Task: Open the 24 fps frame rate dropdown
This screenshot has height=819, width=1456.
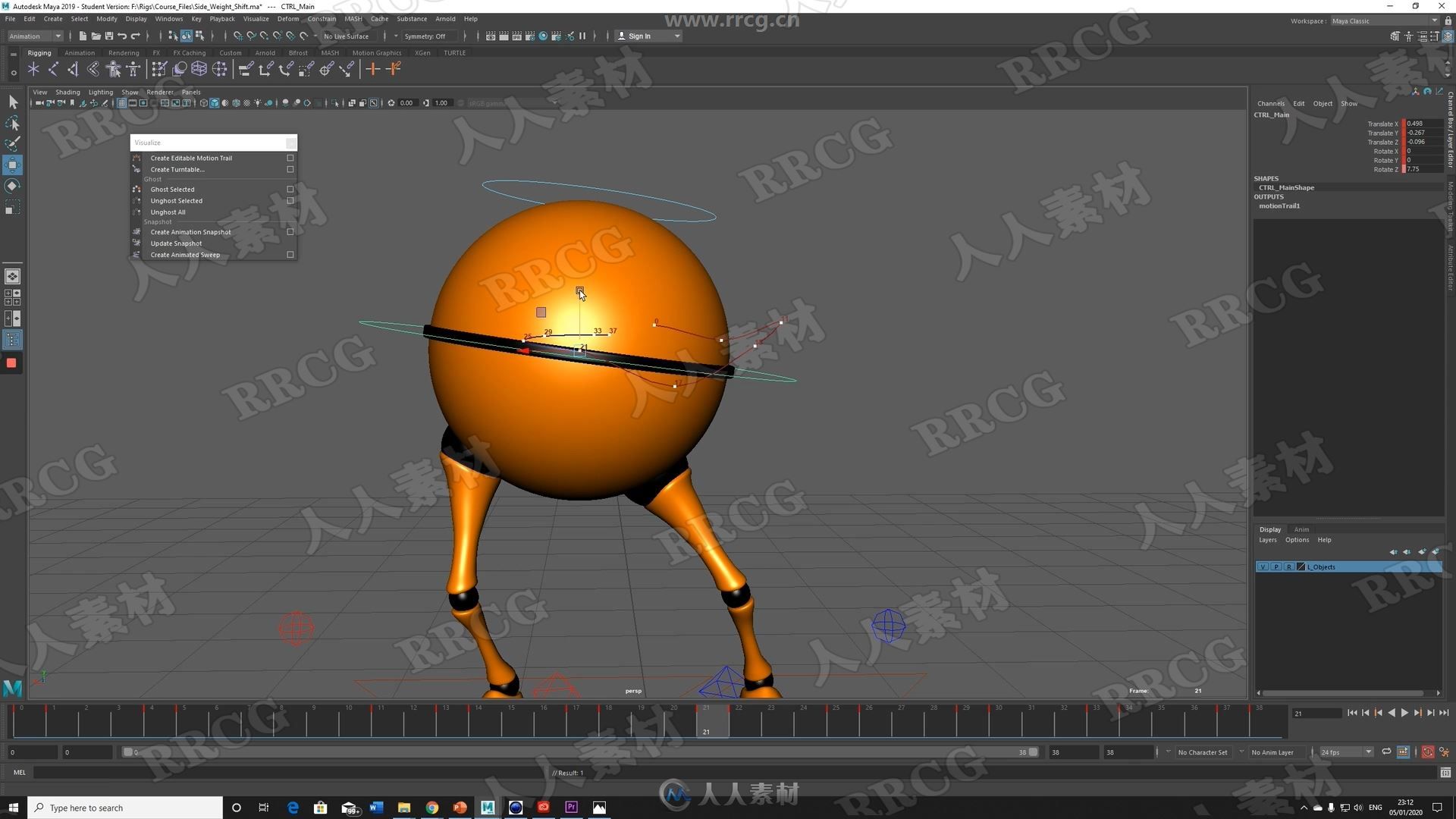Action: coord(1346,752)
